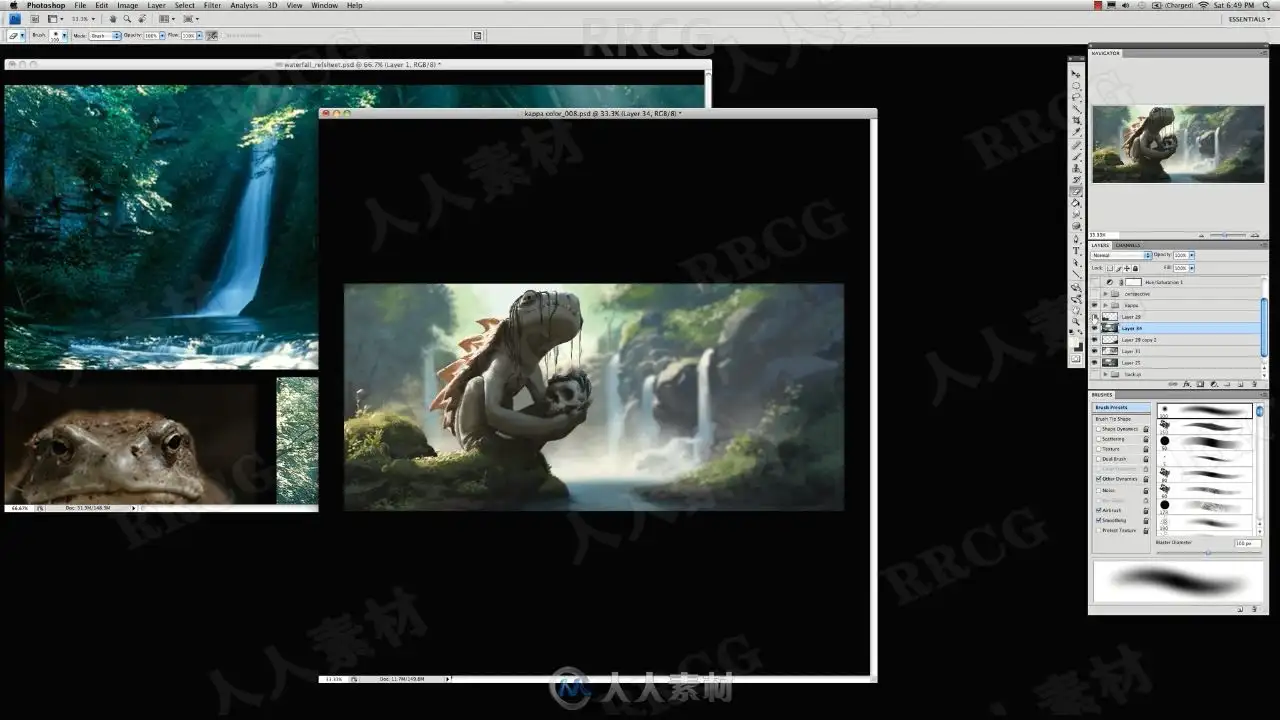This screenshot has height=720, width=1280.
Task: Select the Zoom tool in the toolbox
Action: (1076, 321)
